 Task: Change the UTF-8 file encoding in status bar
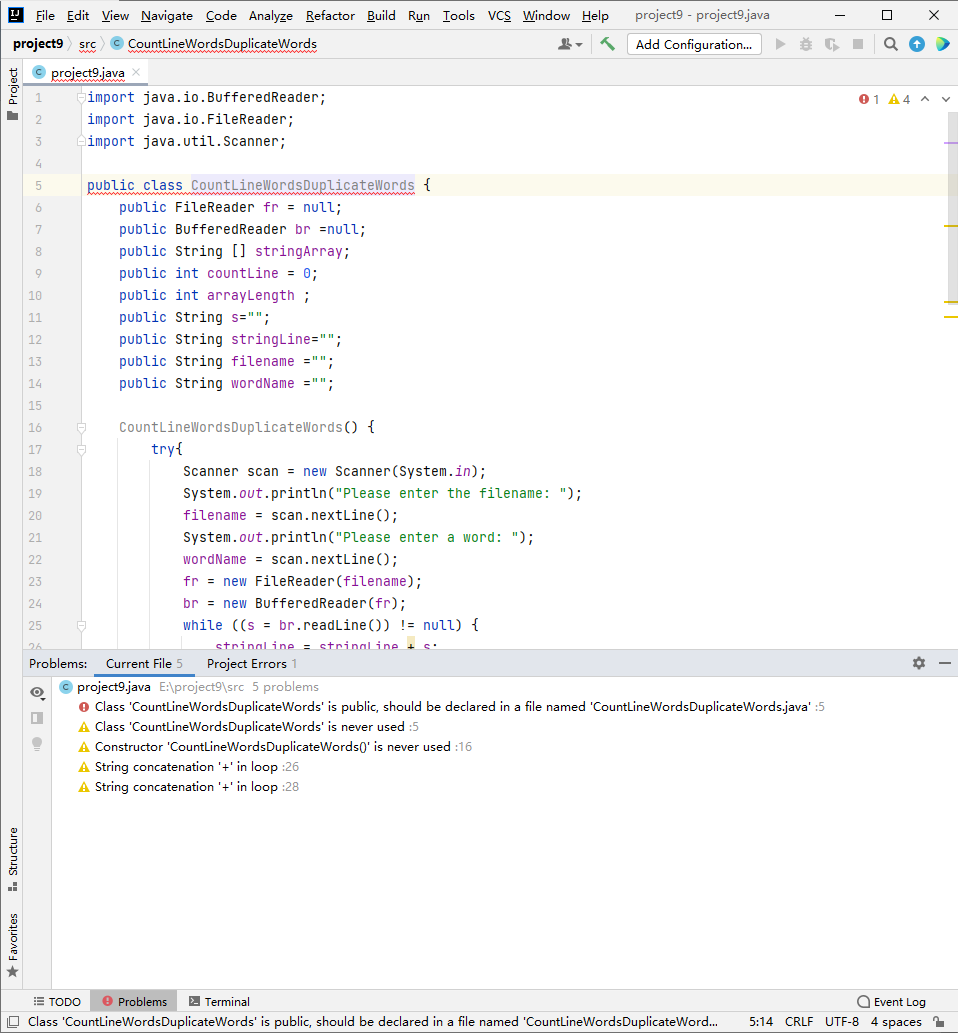tap(841, 1022)
